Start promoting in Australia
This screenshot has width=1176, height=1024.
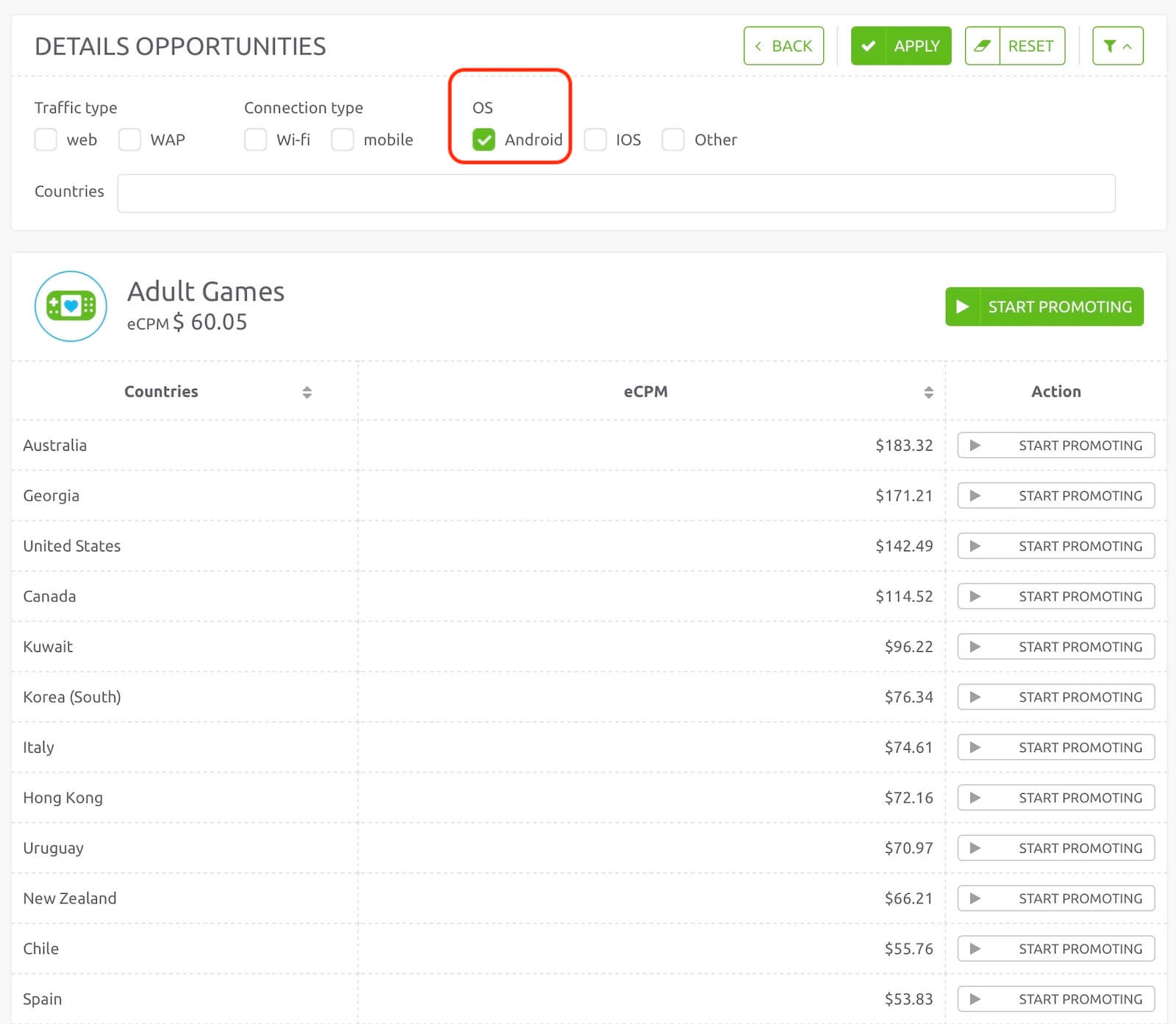click(x=1056, y=445)
